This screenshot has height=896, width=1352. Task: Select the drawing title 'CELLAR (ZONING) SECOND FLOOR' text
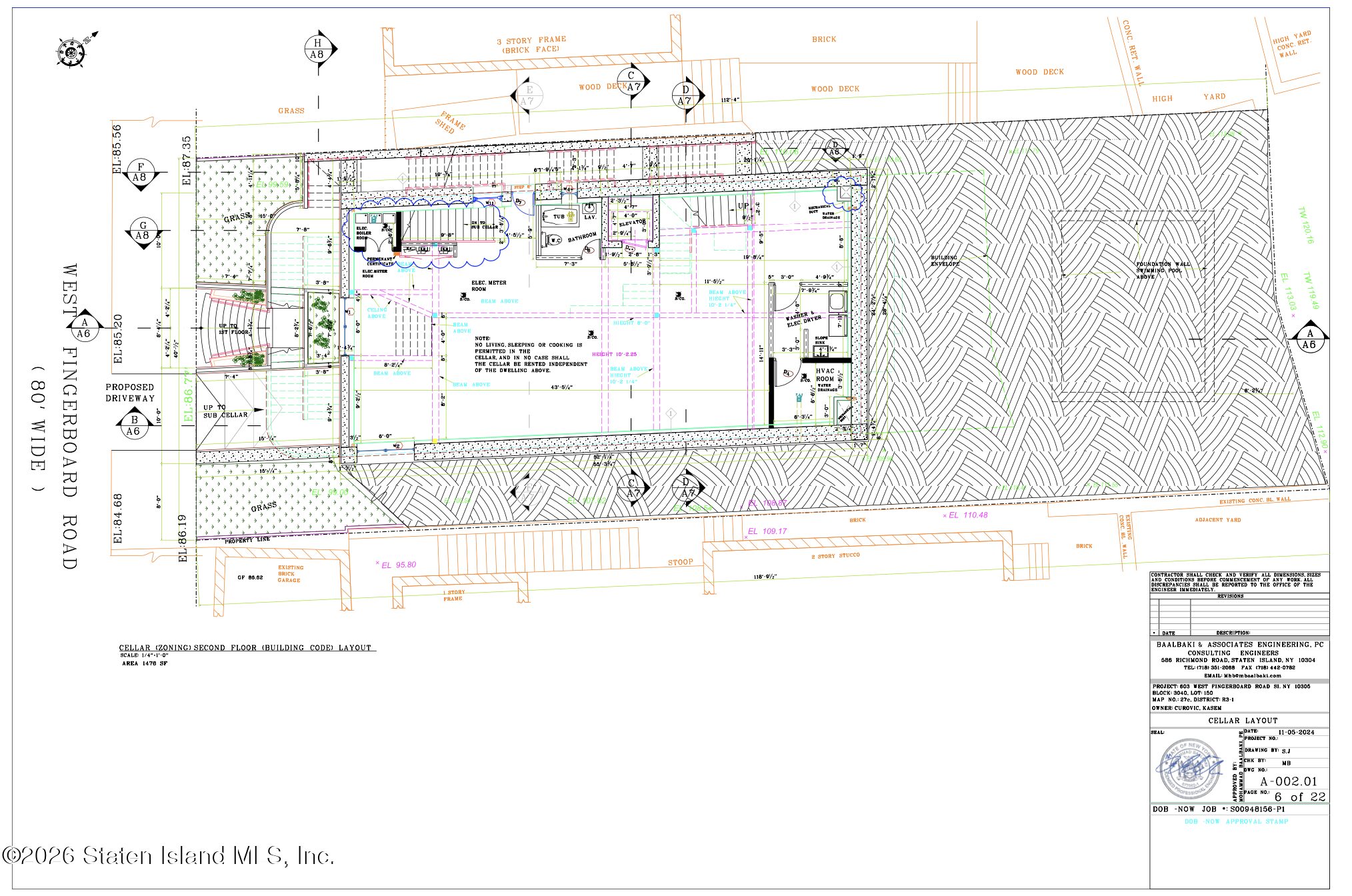click(245, 648)
